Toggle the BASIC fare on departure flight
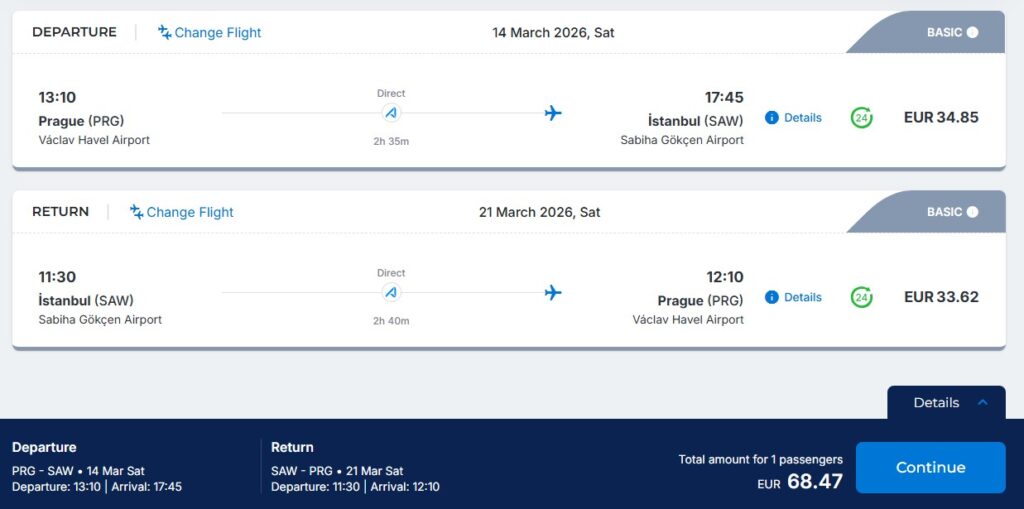The image size is (1024, 509). pos(972,32)
